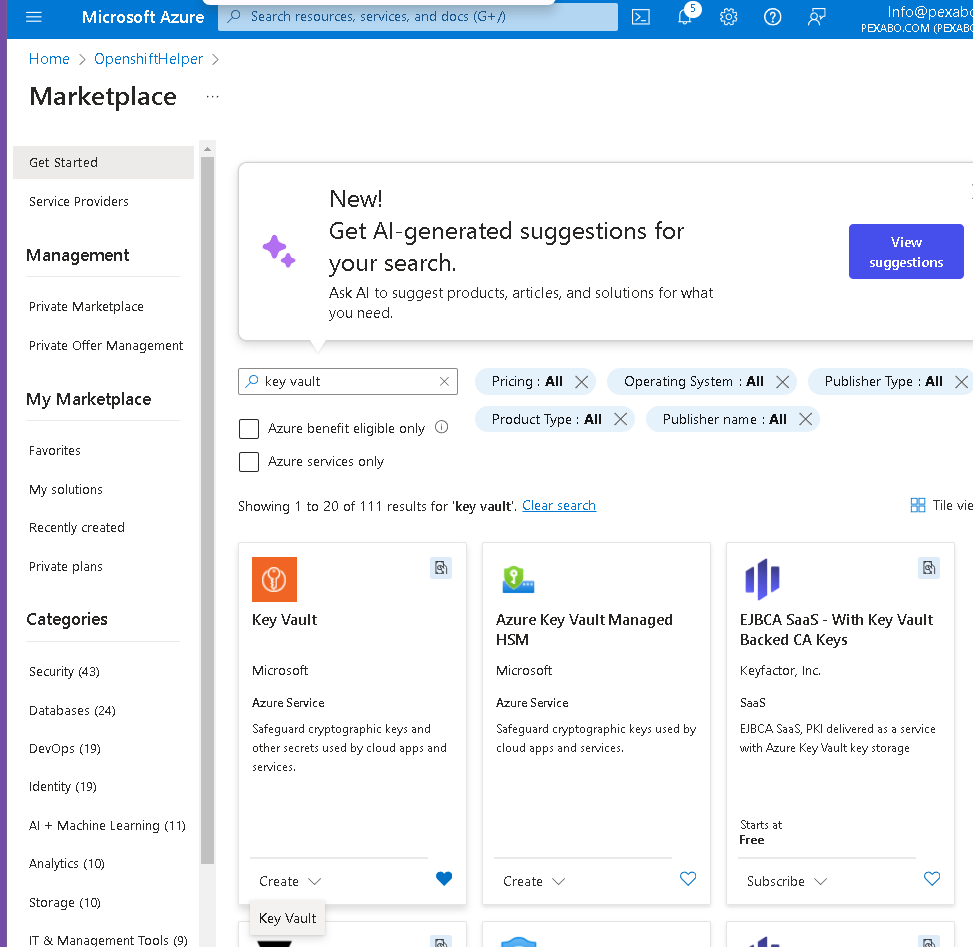The width and height of the screenshot is (973, 947).
Task: Clear the 'key vault' search text
Action: pos(444,381)
